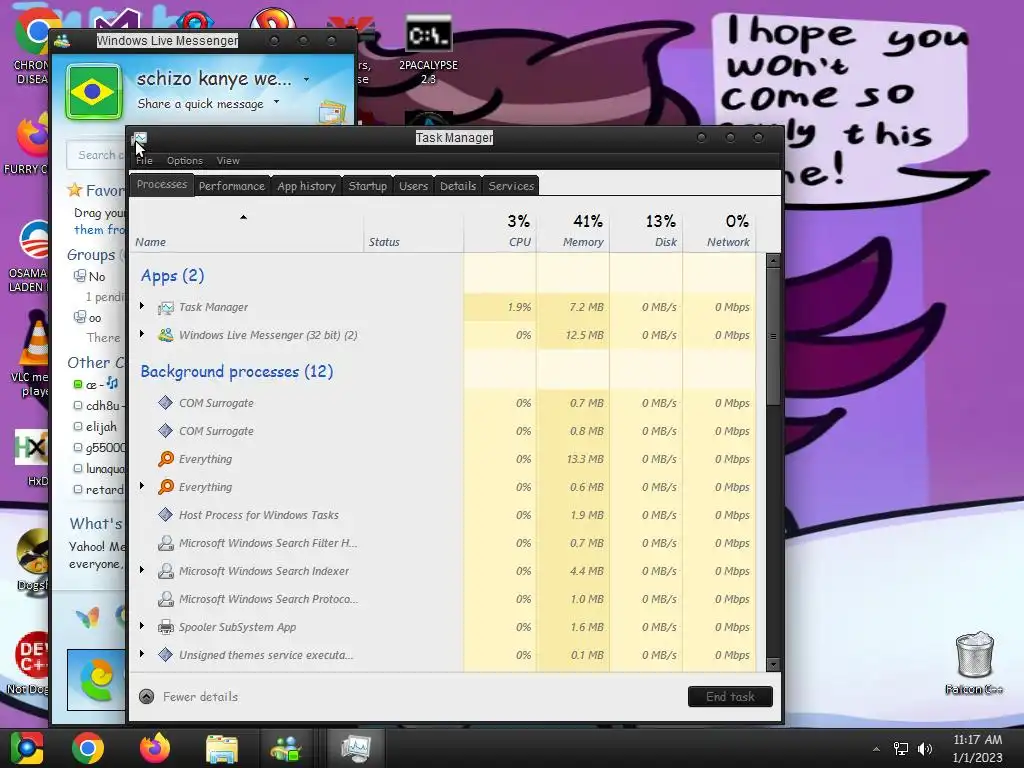The width and height of the screenshot is (1024, 768).
Task: Click the Messenger title bar buddy icon
Action: 62,40
